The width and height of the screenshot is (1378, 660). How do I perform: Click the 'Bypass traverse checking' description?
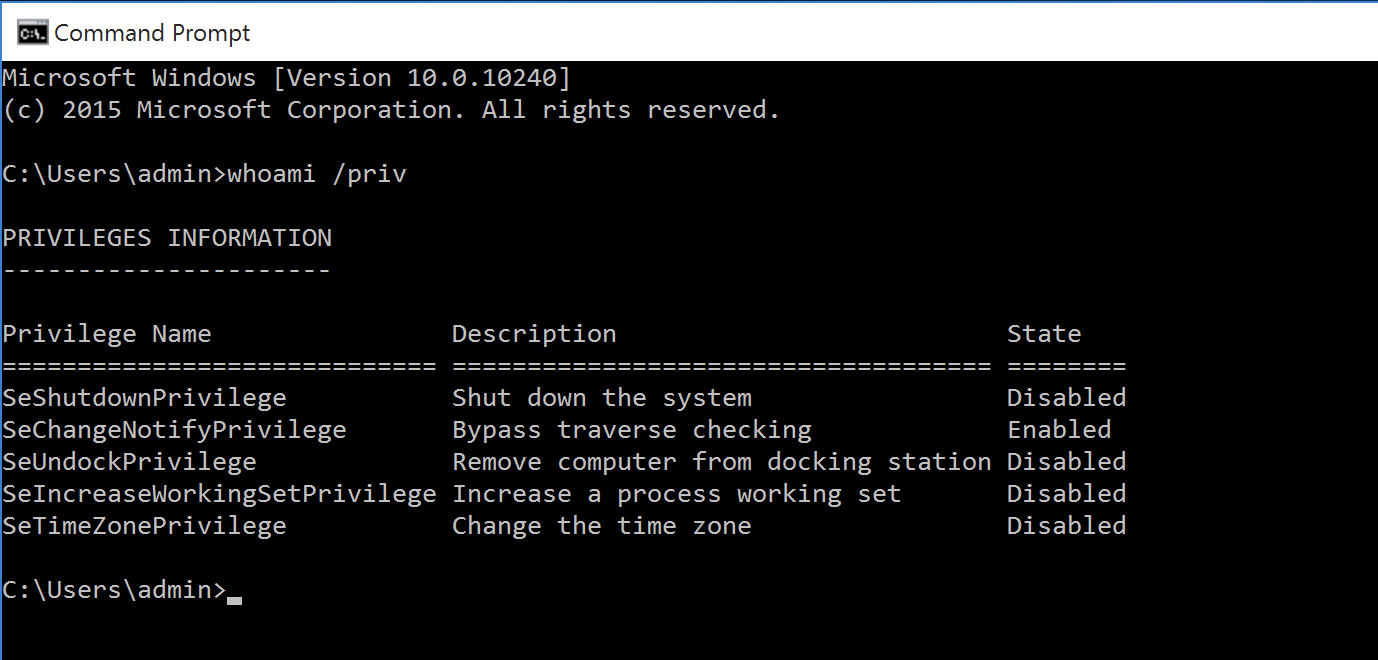point(632,430)
